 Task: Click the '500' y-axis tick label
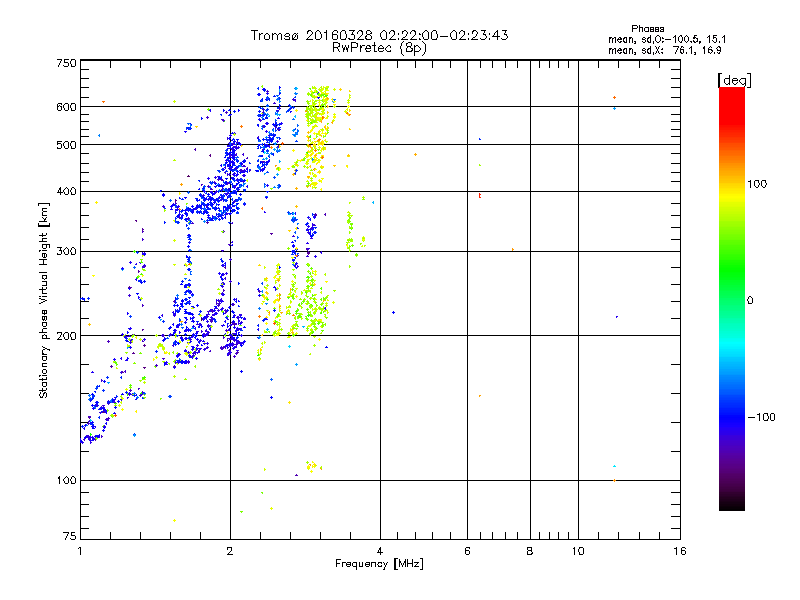point(66,145)
